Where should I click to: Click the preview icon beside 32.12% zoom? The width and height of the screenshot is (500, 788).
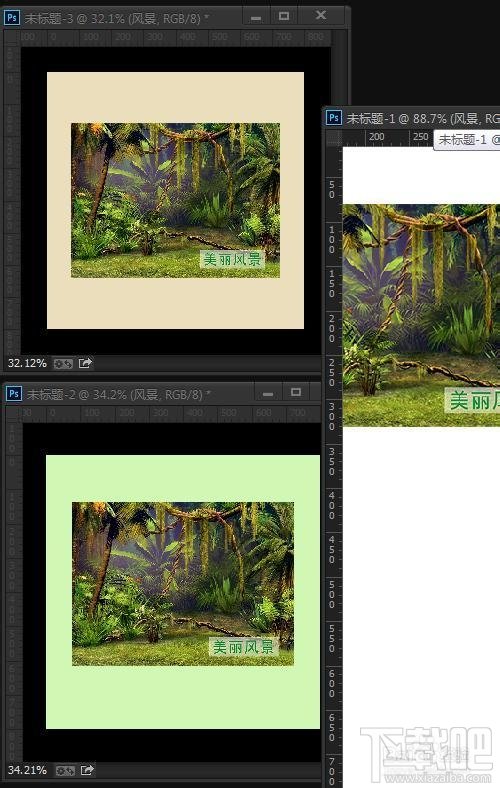(x=63, y=363)
